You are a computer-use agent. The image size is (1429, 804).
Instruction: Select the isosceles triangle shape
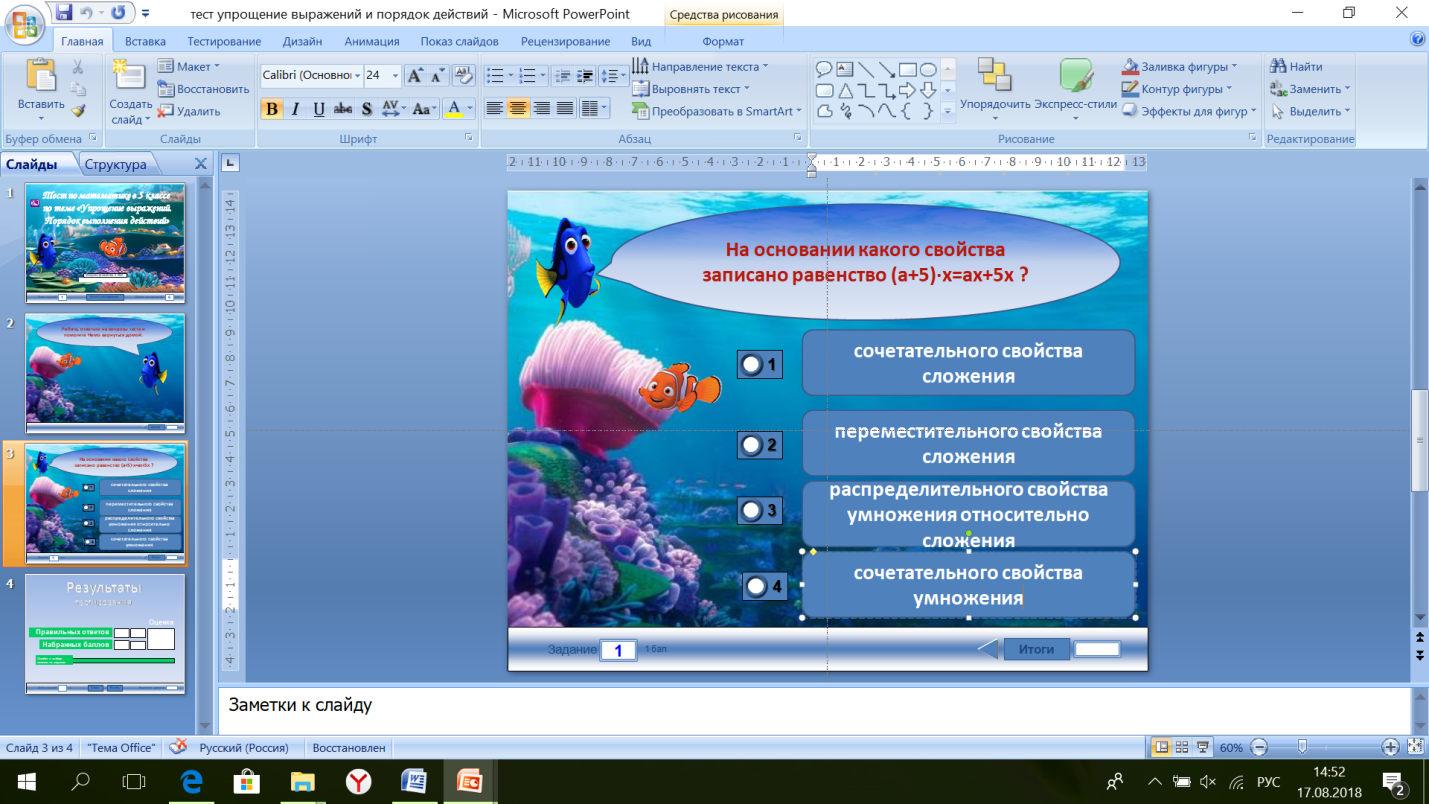click(845, 90)
